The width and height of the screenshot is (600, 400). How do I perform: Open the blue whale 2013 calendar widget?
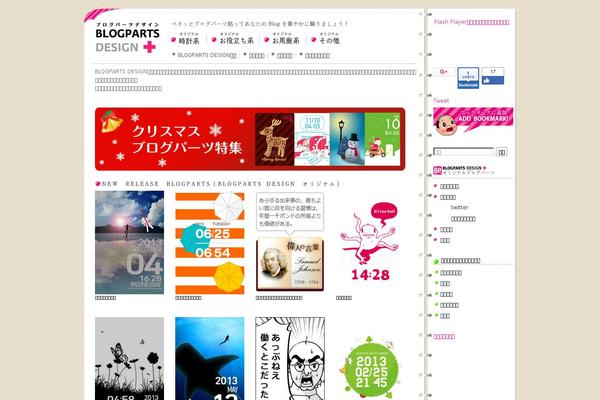tap(210, 359)
